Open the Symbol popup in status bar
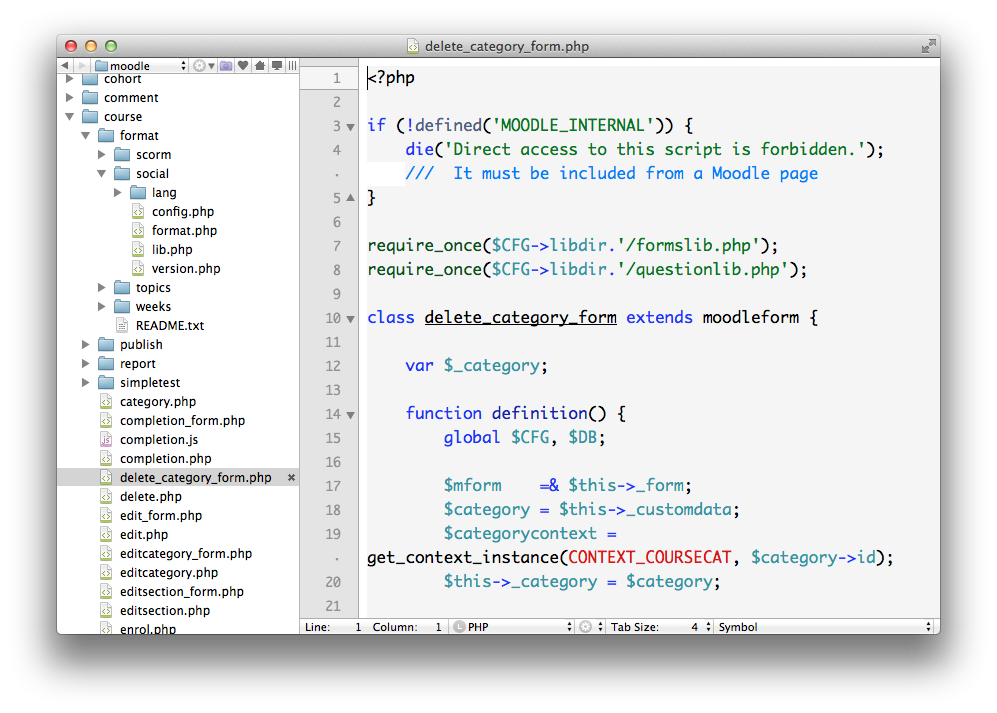Screen dimensions: 997x713 (x=825, y=627)
